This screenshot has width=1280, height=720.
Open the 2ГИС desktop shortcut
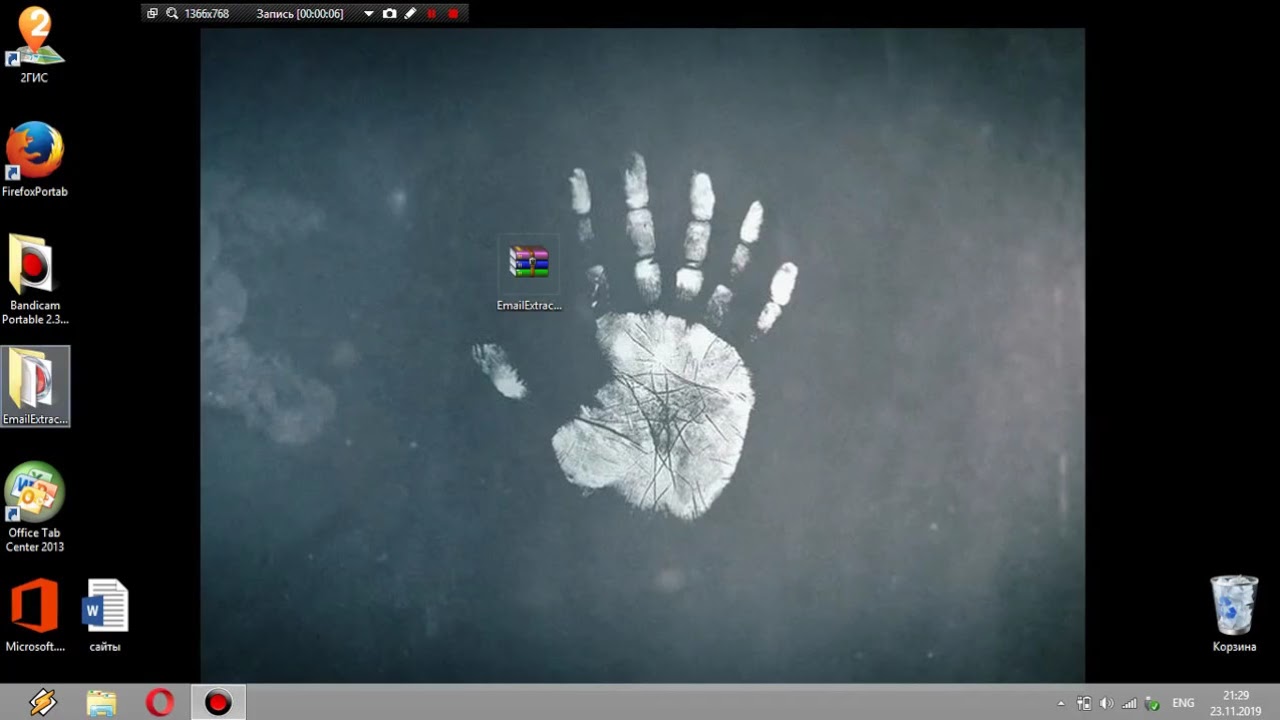[34, 43]
